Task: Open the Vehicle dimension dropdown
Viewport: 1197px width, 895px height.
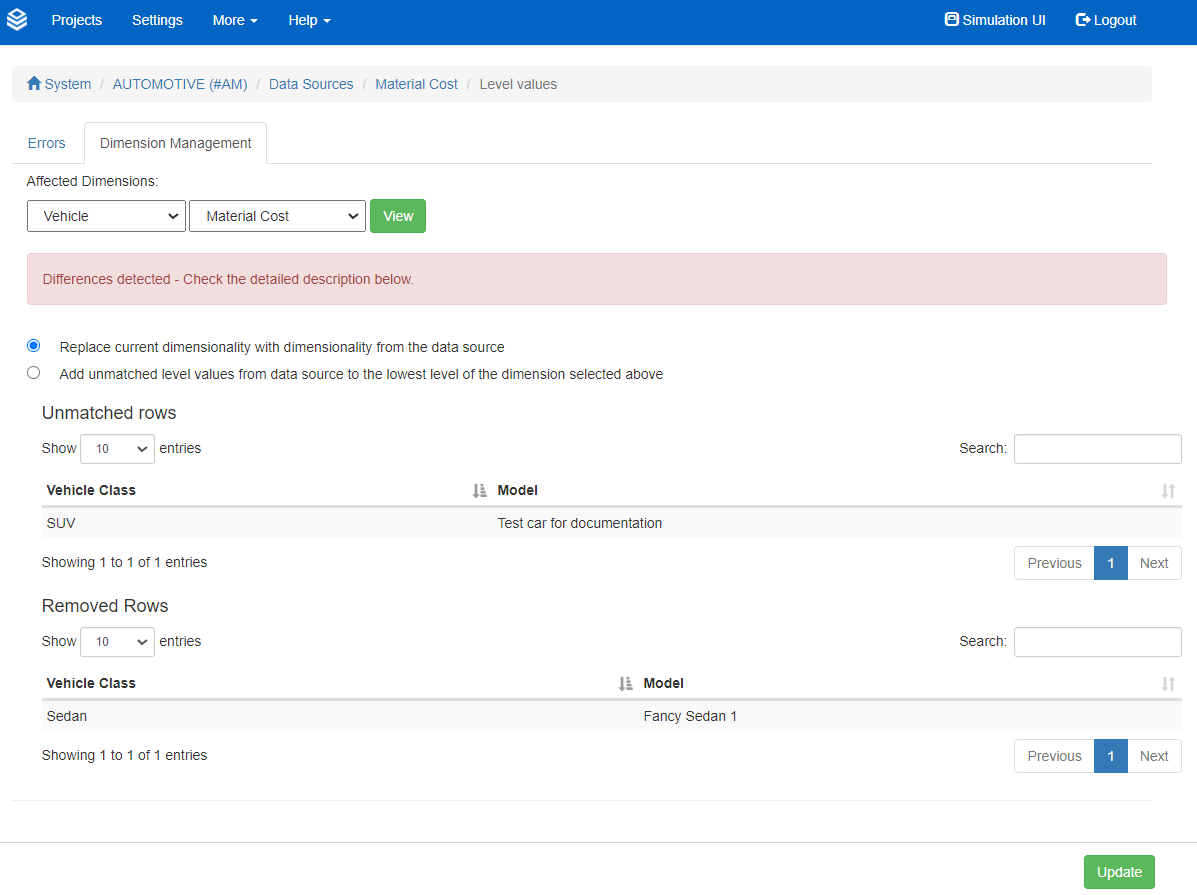Action: [x=106, y=216]
